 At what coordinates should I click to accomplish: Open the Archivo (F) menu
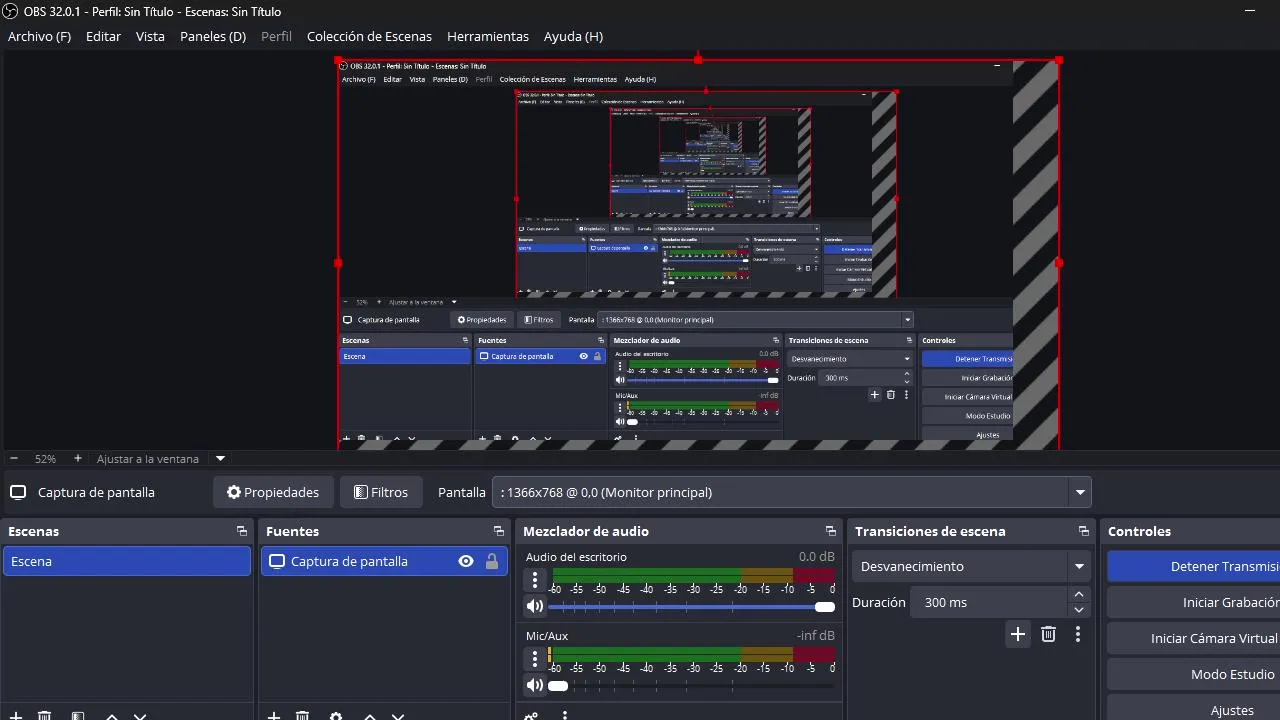(x=40, y=36)
